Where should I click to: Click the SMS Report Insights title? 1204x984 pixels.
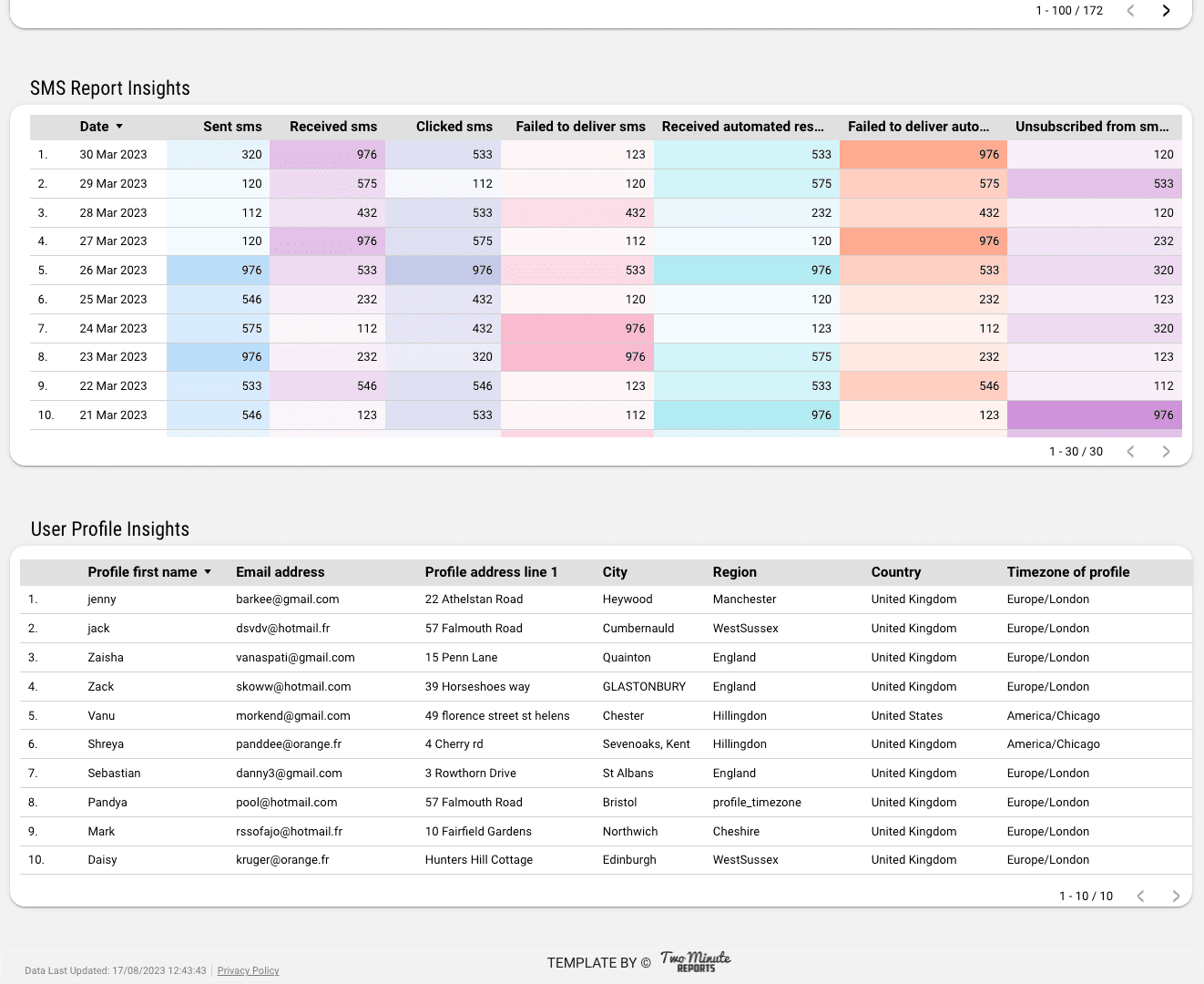pyautogui.click(x=110, y=88)
